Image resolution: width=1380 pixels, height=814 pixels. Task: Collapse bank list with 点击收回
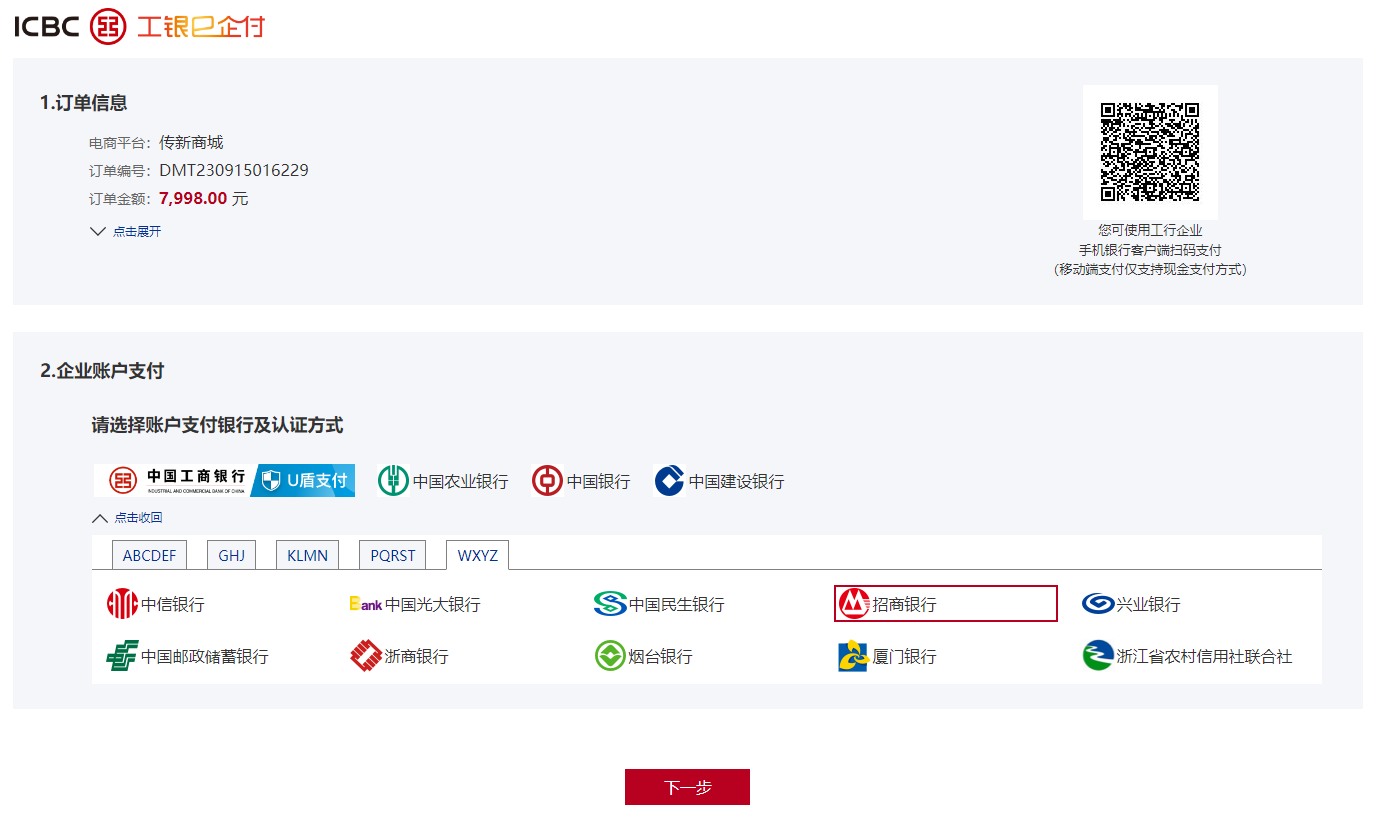(127, 518)
